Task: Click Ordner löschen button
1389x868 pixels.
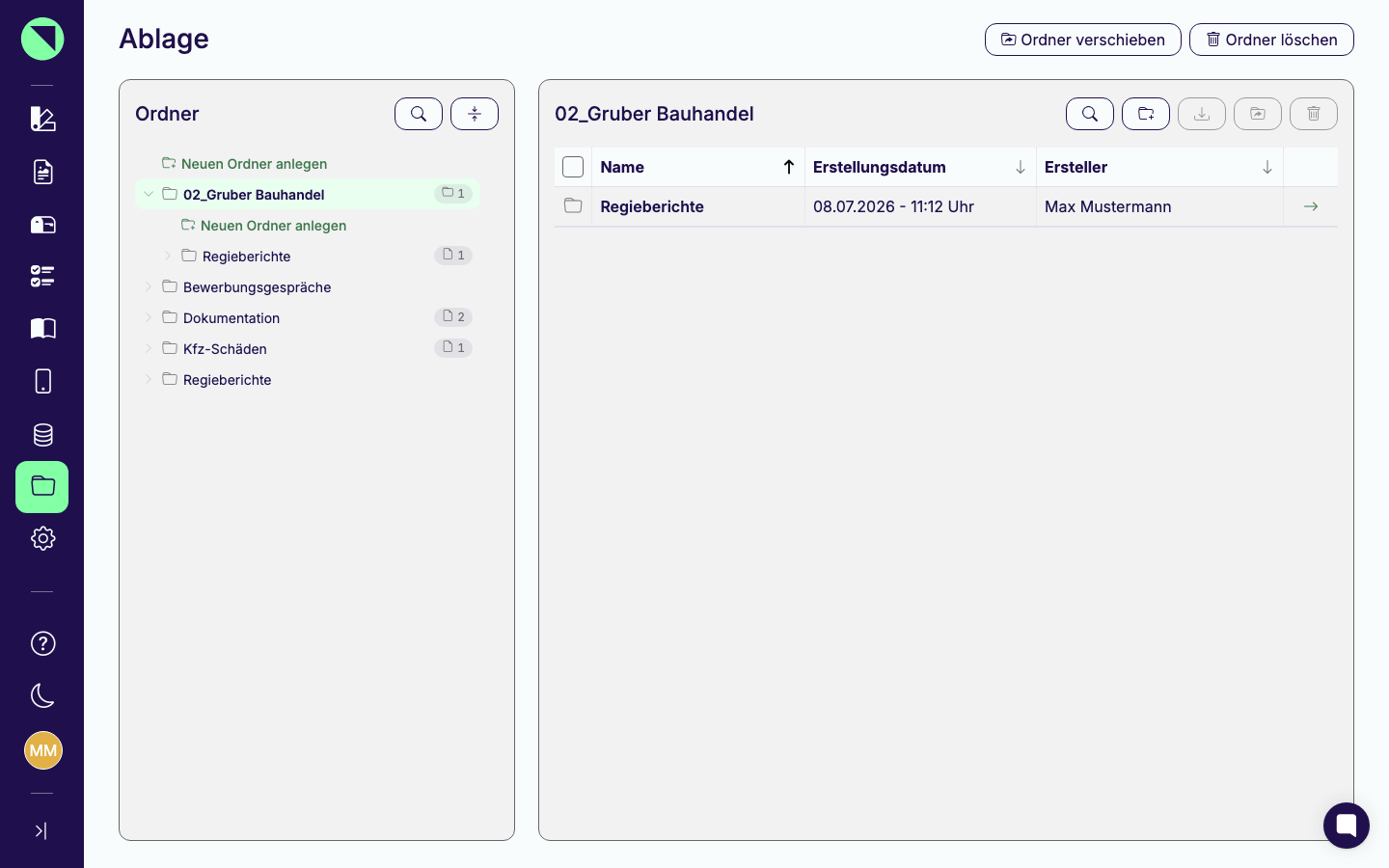Action: tap(1271, 40)
